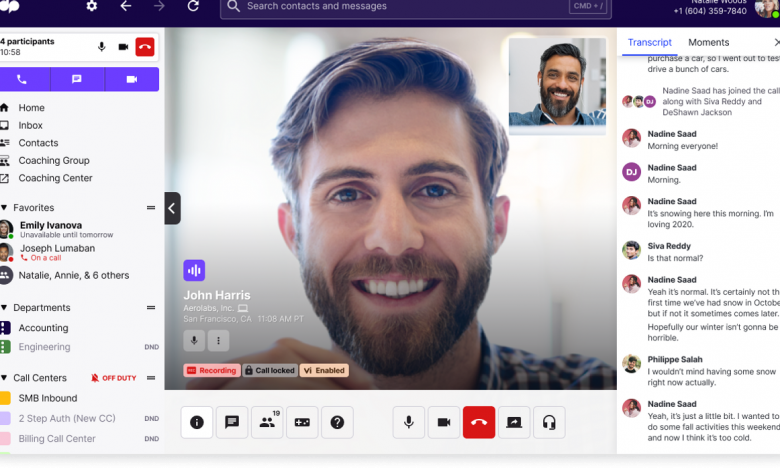The width and height of the screenshot is (780, 470).
Task: Show the 19 participants list
Action: coord(267,422)
